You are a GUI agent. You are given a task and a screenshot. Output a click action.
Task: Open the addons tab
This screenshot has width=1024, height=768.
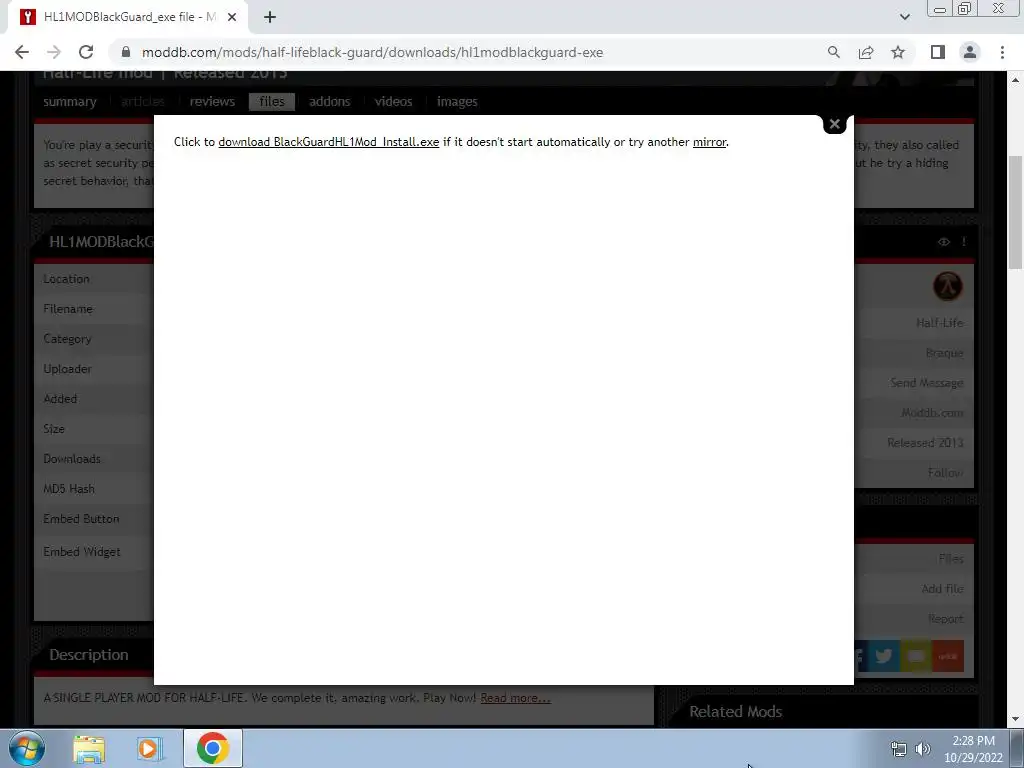(x=330, y=101)
